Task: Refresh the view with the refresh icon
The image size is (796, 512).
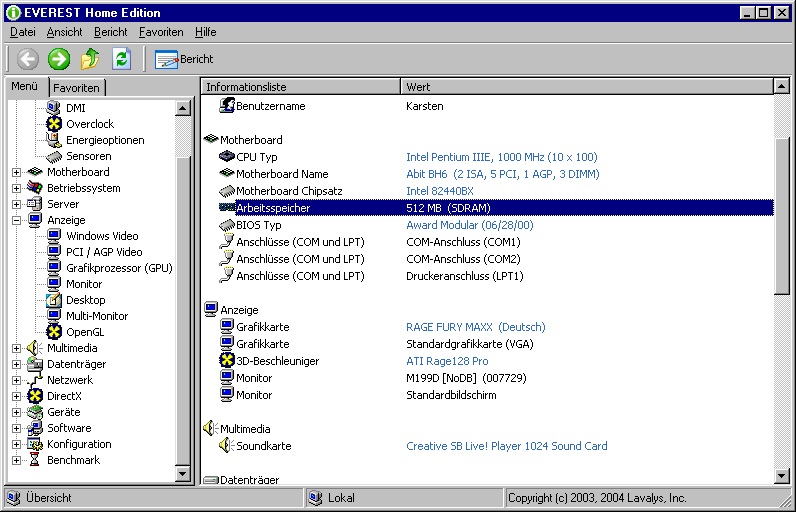Action: [121, 59]
